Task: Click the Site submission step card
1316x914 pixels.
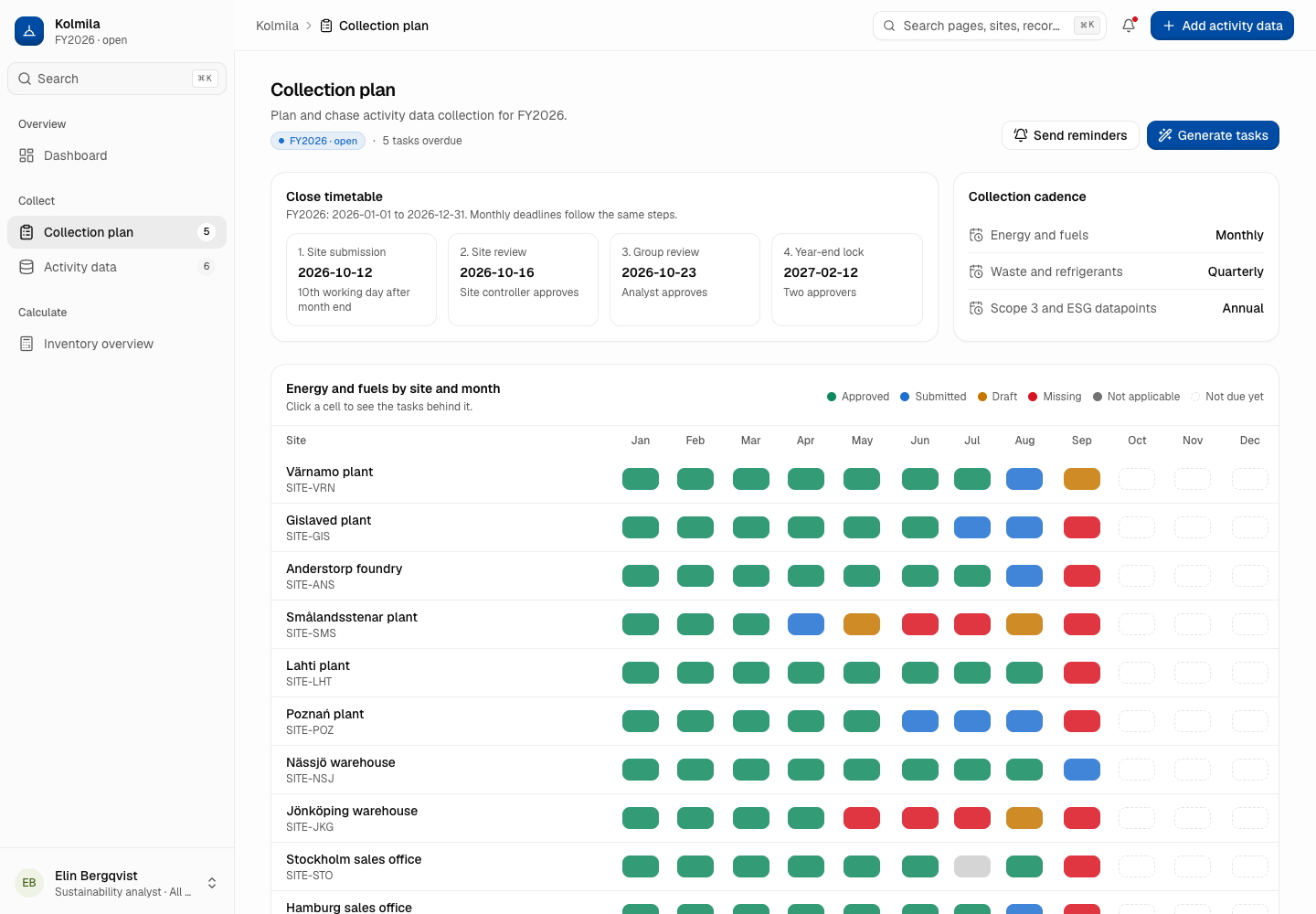Action: click(x=361, y=280)
